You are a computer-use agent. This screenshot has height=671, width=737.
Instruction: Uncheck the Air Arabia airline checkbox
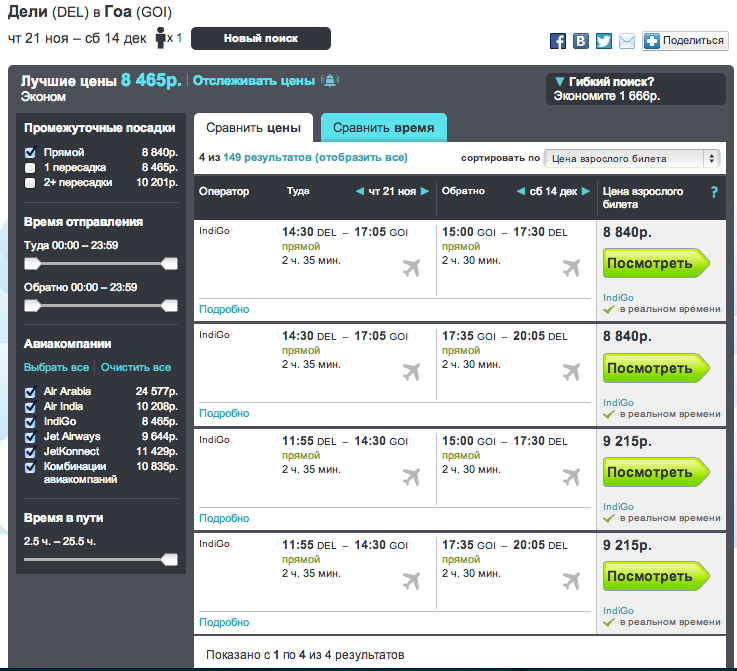[x=31, y=392]
